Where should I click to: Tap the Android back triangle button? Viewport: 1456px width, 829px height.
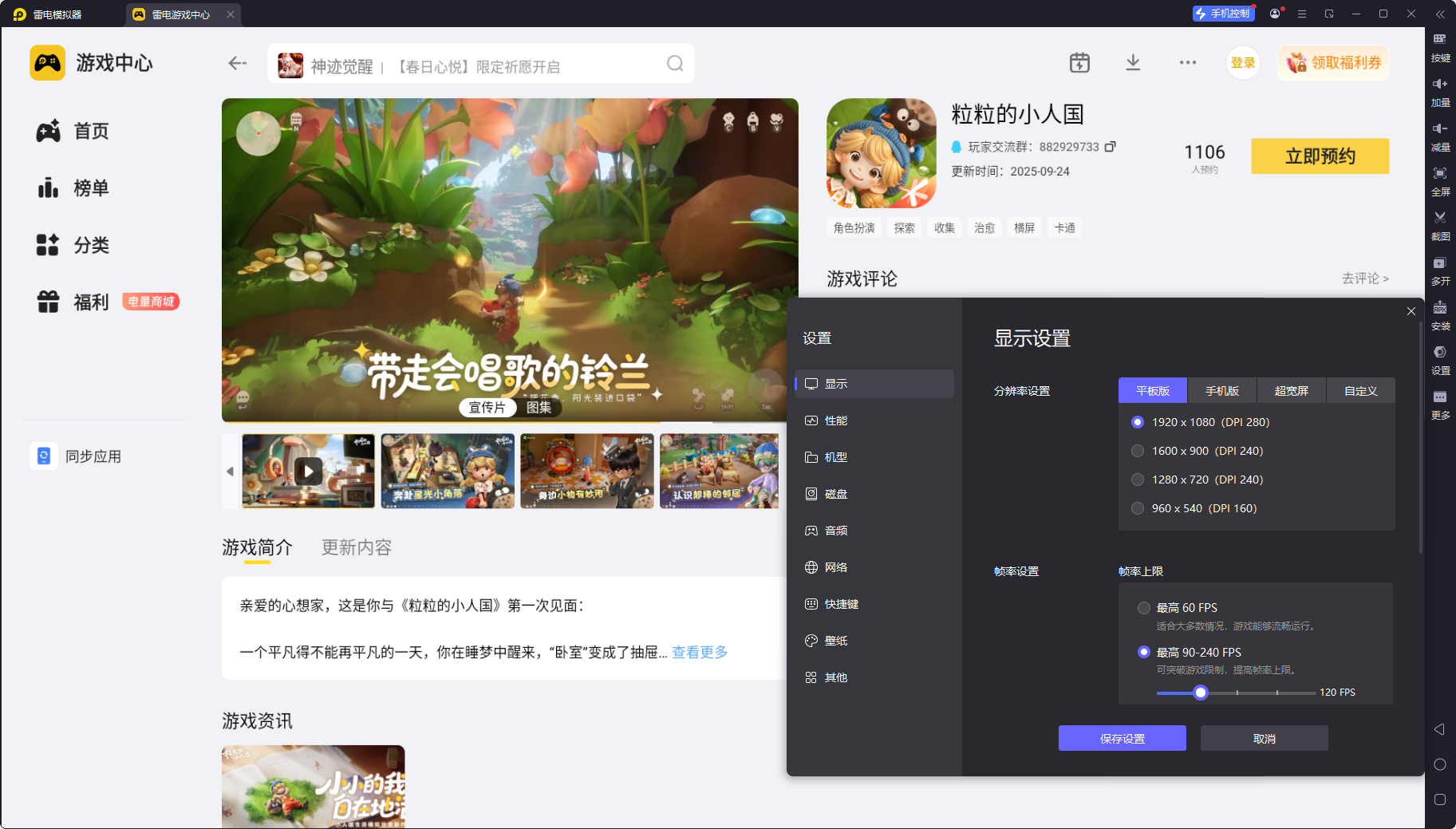tap(1439, 729)
